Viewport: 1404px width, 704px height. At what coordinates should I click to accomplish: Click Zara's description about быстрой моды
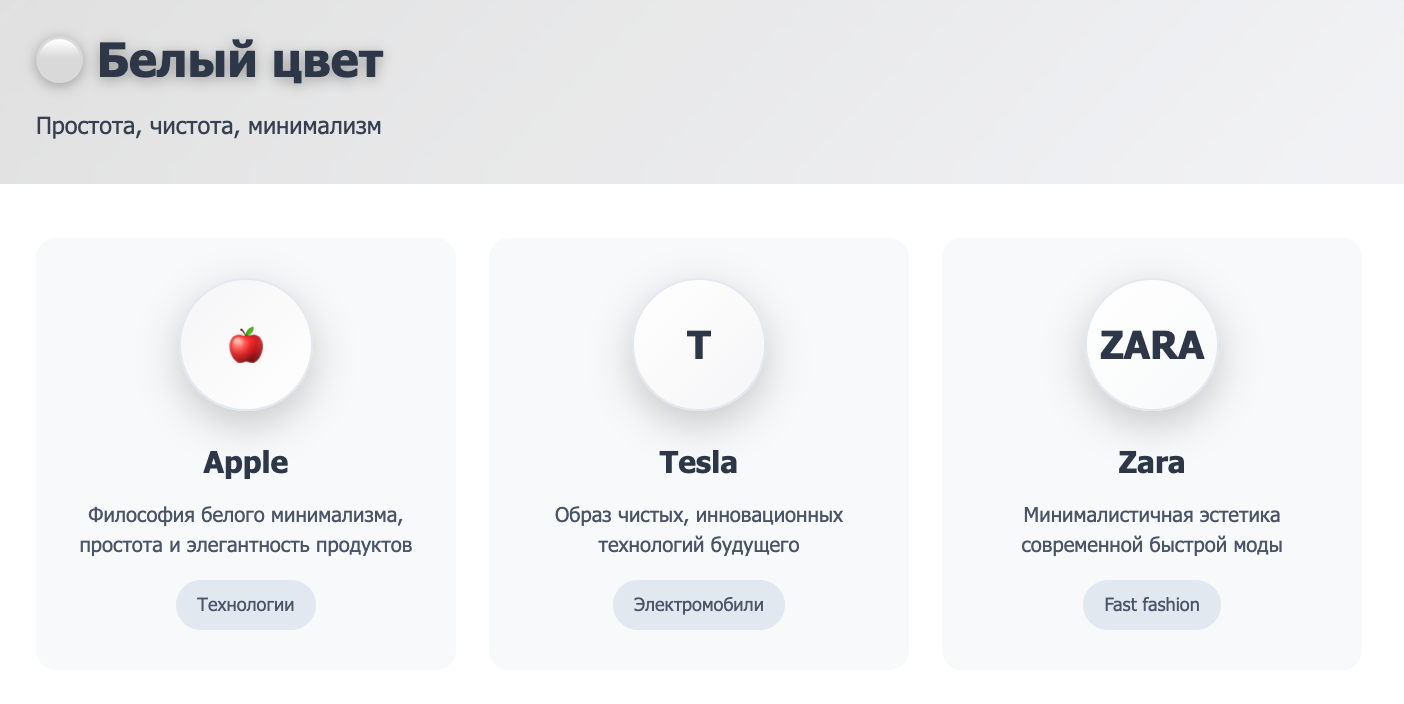tap(1152, 531)
